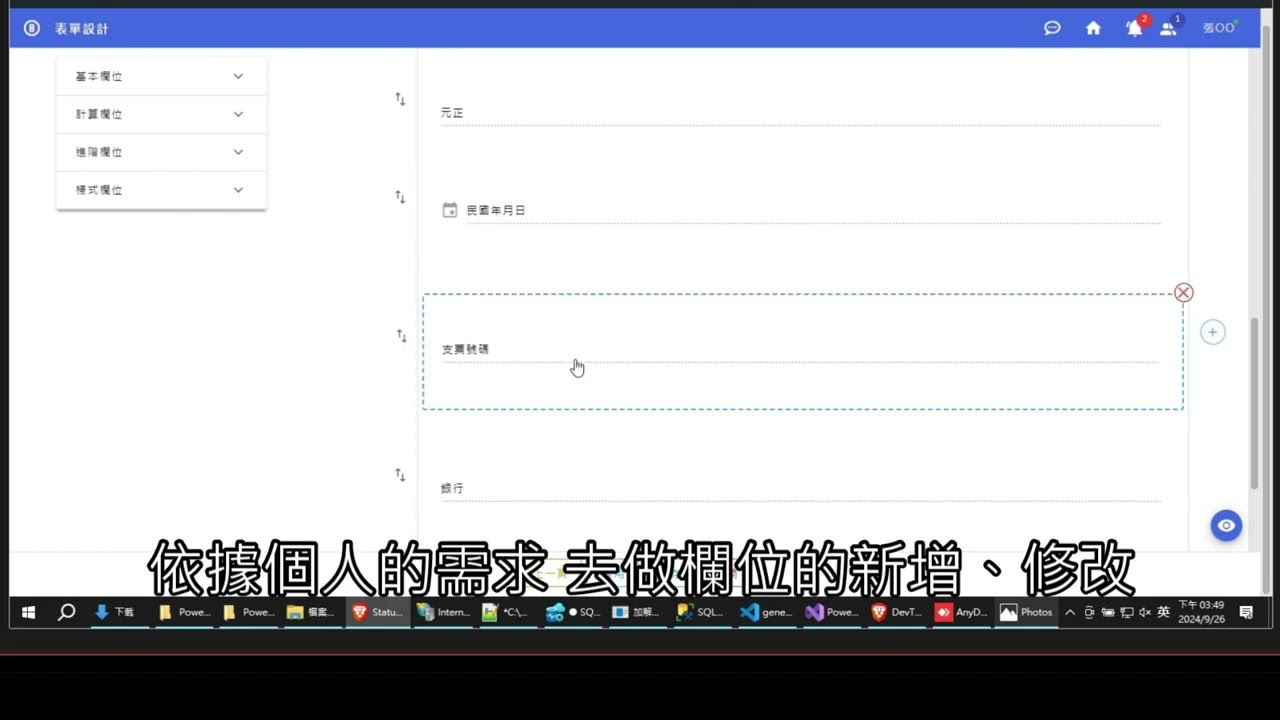Open the taskbar clock showing 下午 03:49

pyautogui.click(x=1201, y=612)
